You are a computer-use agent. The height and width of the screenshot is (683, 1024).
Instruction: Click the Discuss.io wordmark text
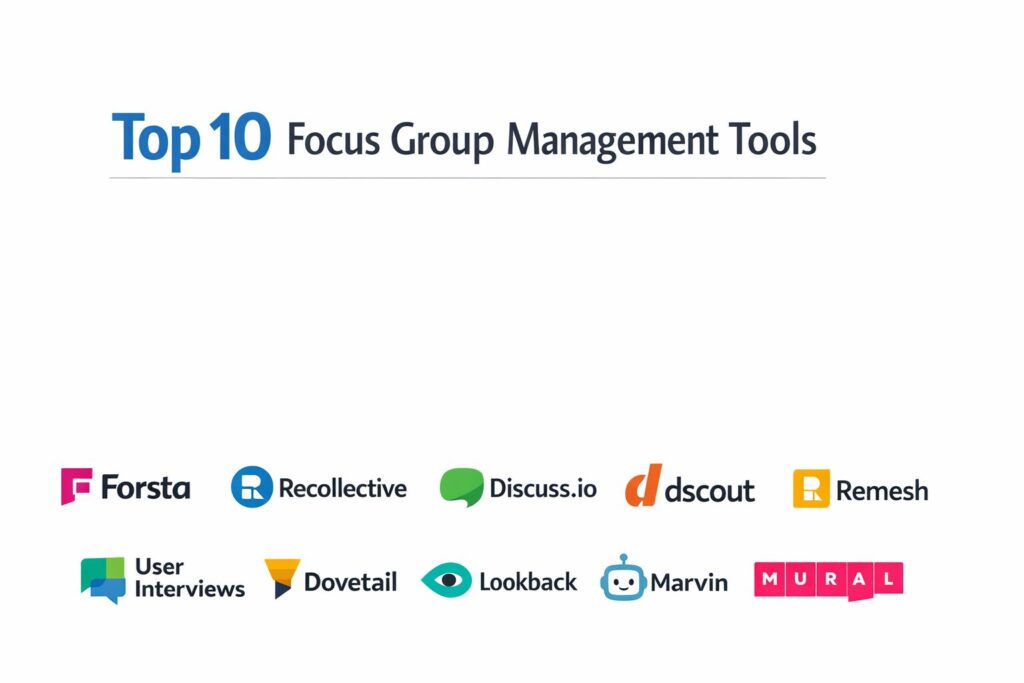542,488
